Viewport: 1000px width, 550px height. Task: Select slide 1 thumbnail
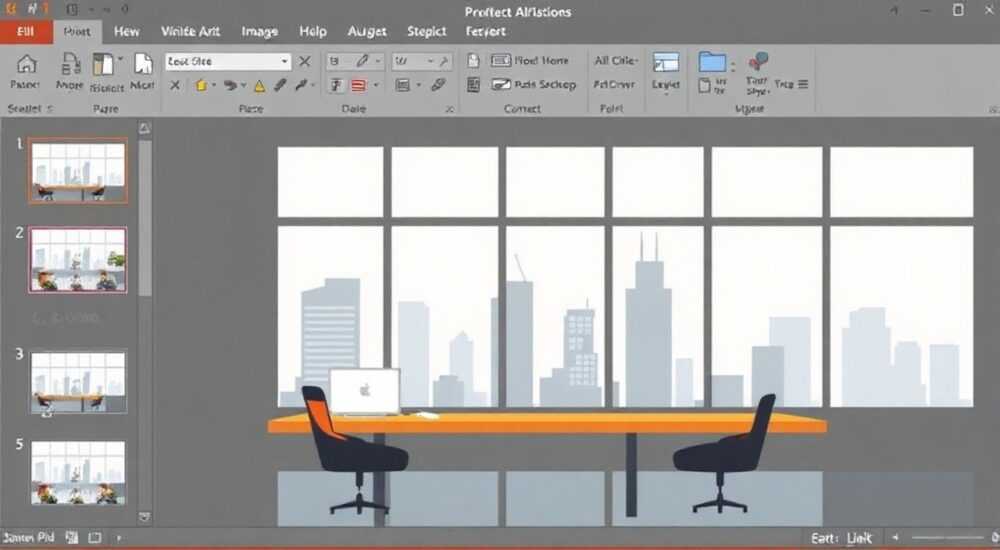click(78, 171)
